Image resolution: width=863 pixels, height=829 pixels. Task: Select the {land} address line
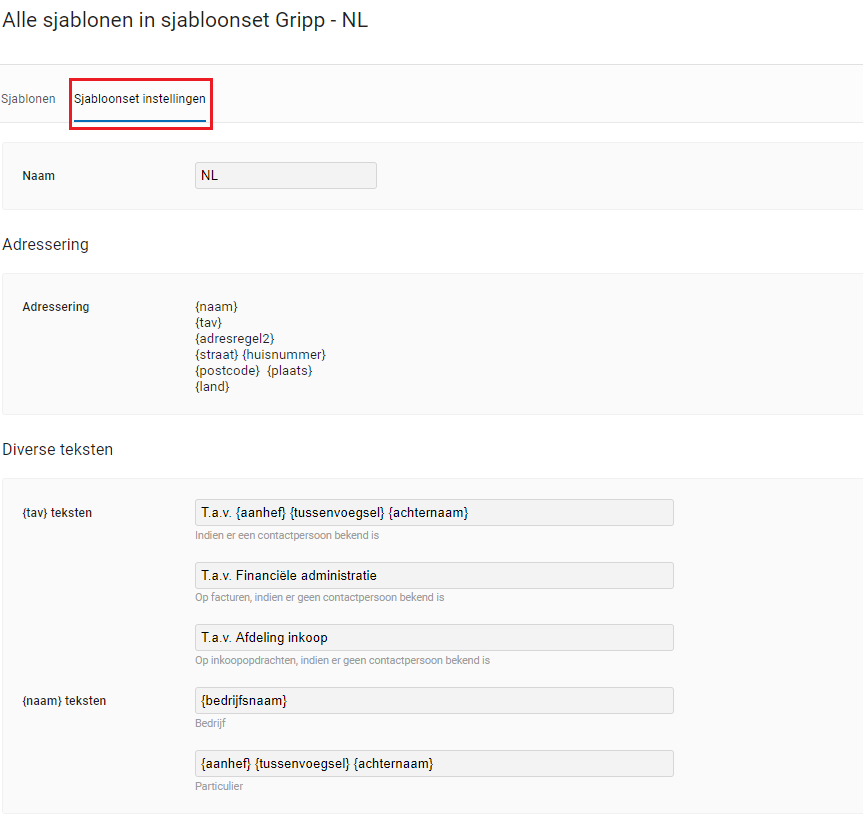pyautogui.click(x=212, y=386)
